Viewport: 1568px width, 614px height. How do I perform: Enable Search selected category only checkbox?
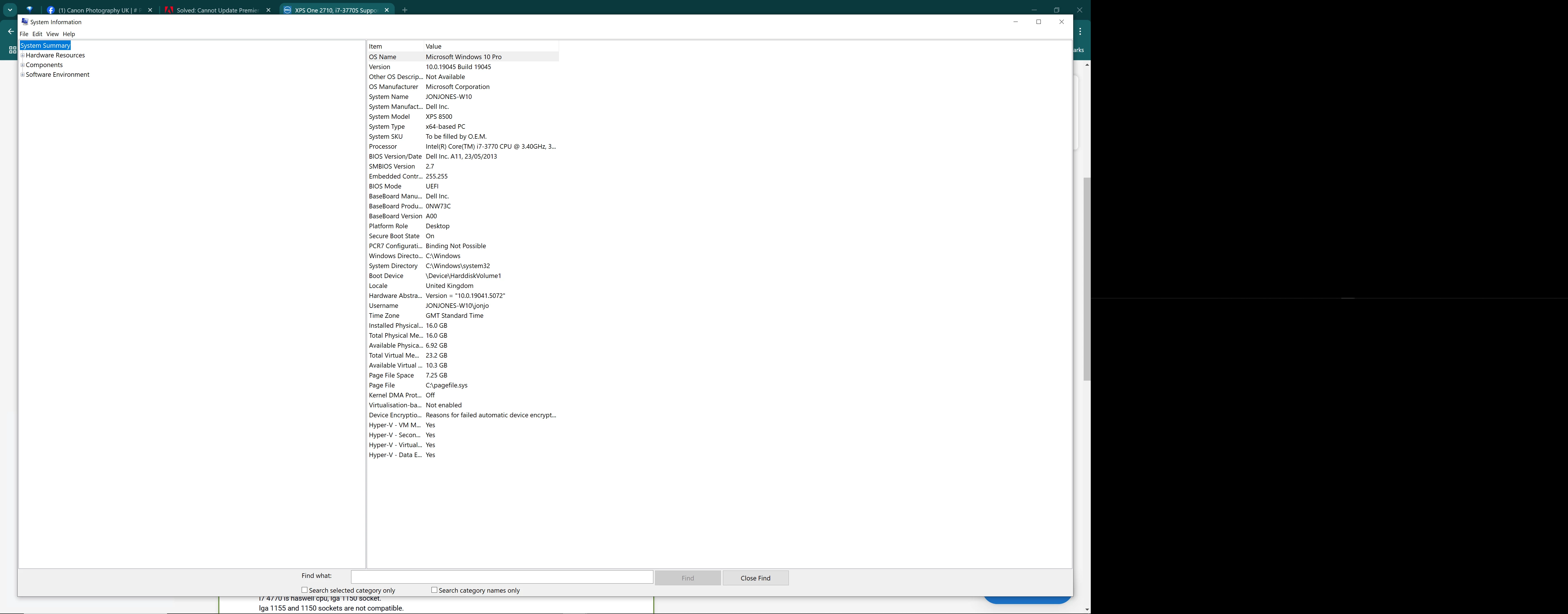[x=304, y=590]
